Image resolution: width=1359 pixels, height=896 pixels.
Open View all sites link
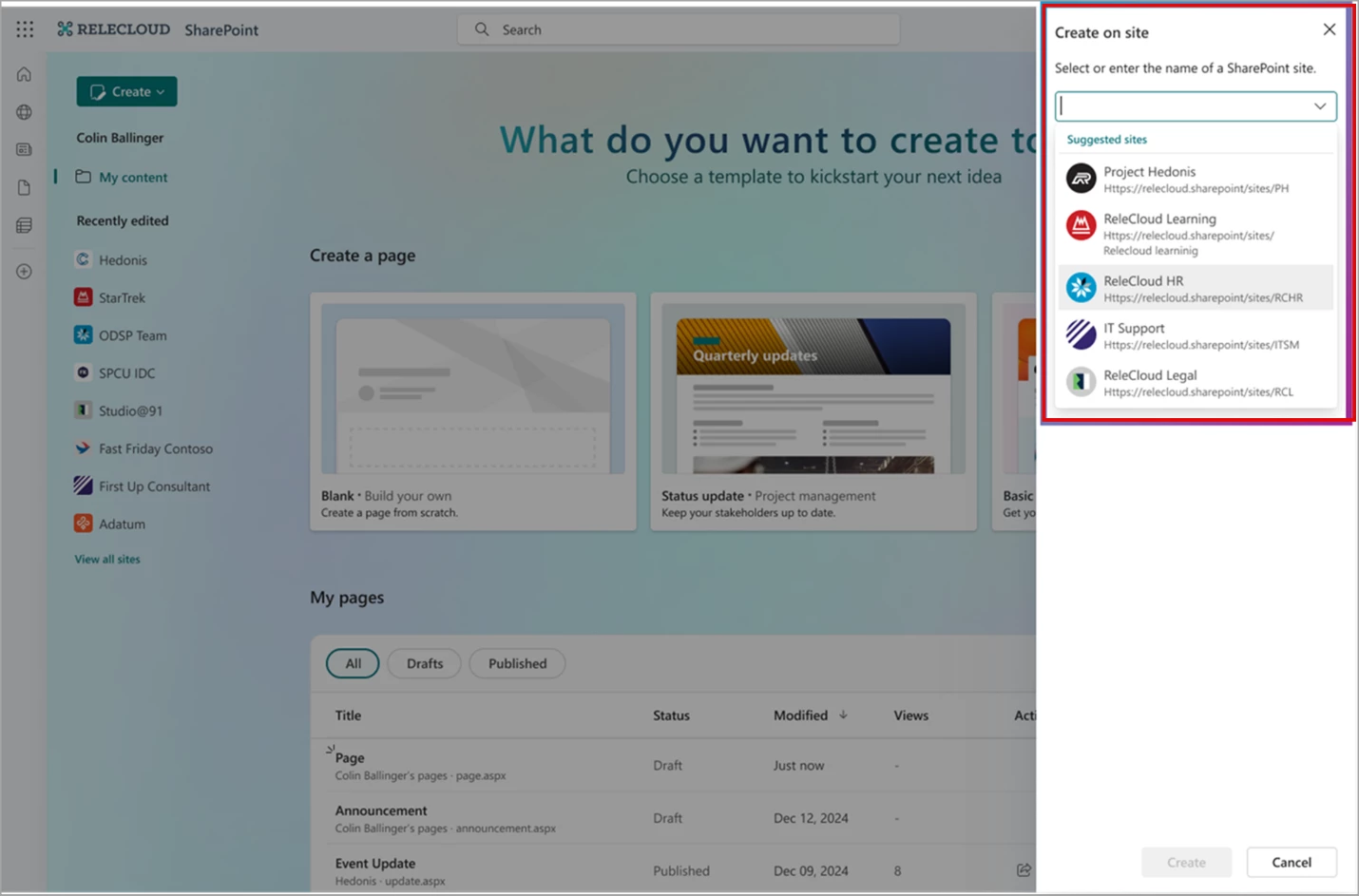(107, 559)
